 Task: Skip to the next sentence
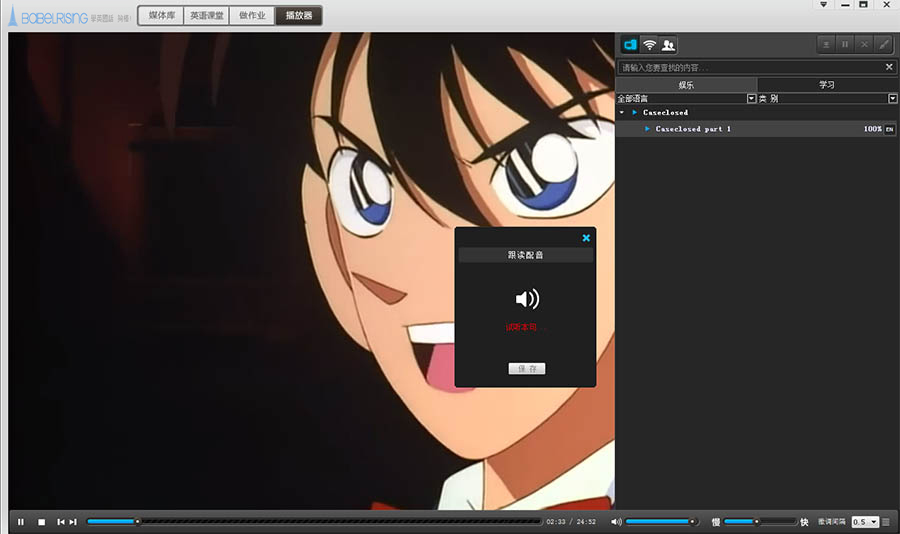pyautogui.click(x=73, y=522)
